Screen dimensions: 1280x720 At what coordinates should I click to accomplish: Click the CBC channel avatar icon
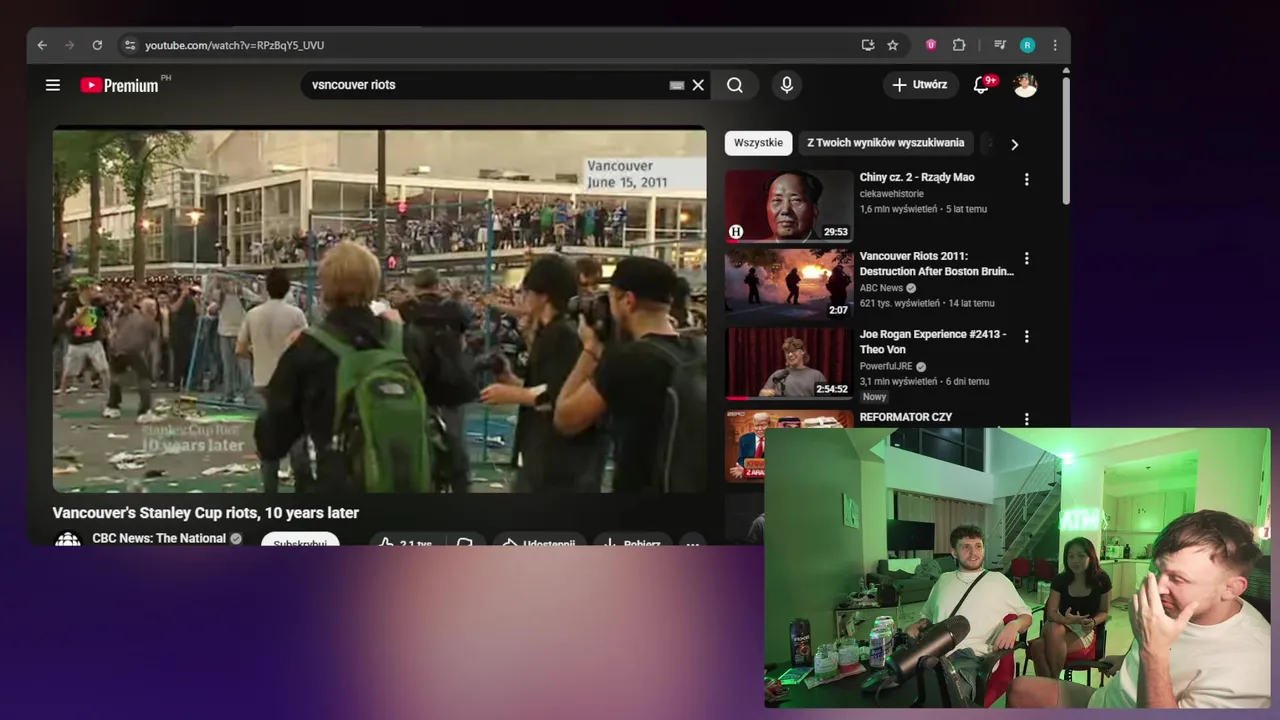tap(67, 539)
